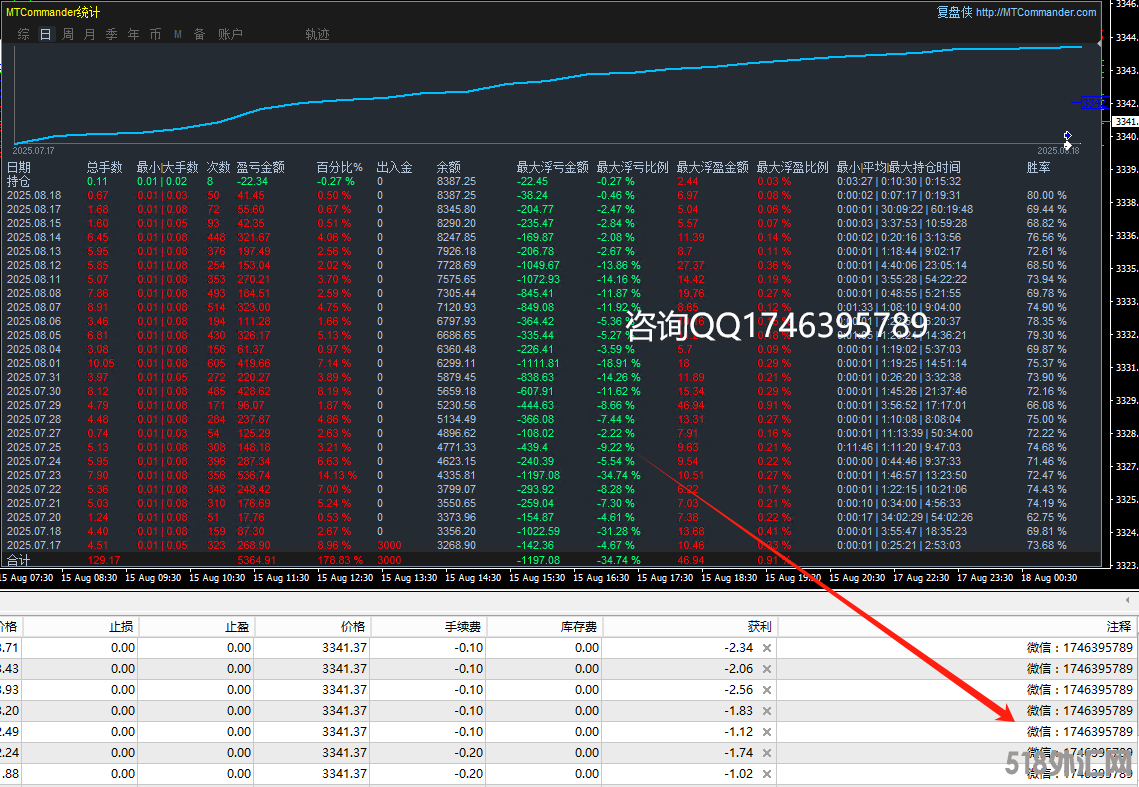The height and width of the screenshot is (787, 1139).
Task: Close the order with profit -2.34
Action: pos(767,647)
